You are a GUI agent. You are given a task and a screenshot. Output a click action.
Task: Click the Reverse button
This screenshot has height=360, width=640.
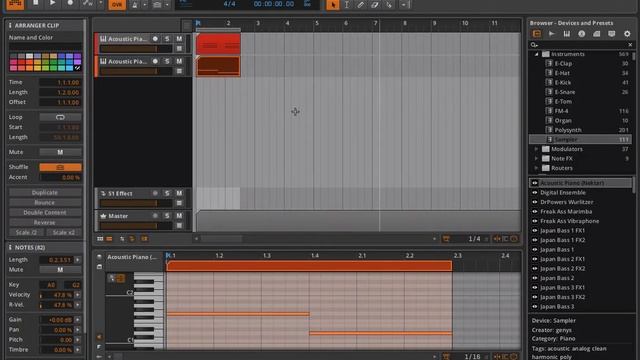45,222
